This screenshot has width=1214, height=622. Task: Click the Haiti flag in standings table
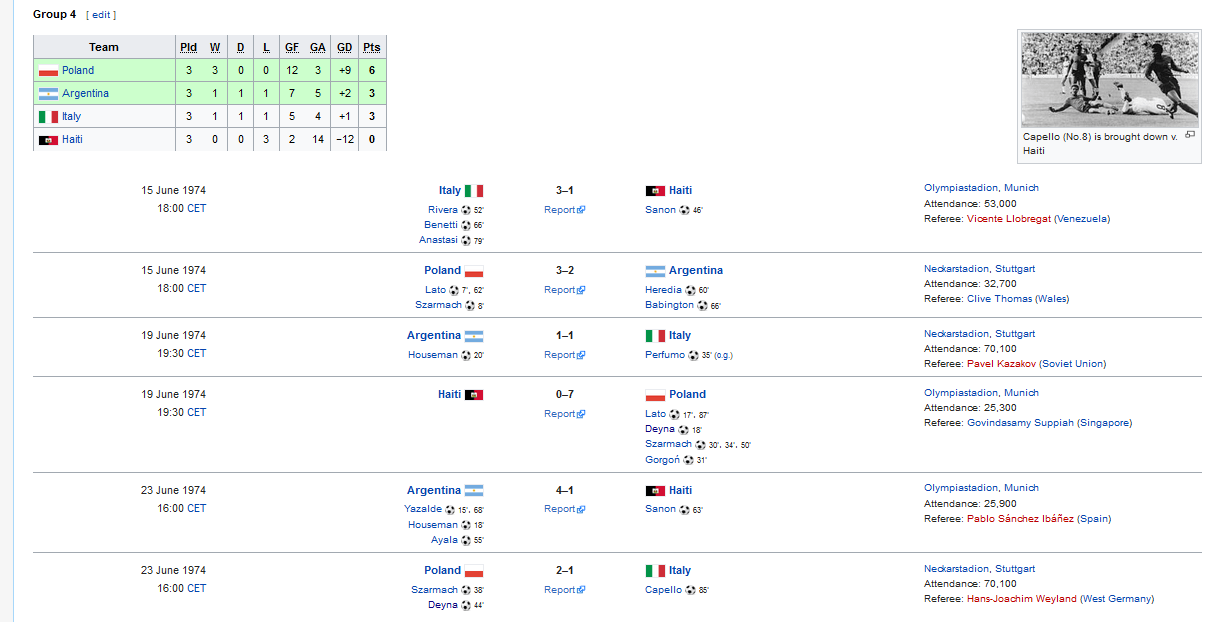coord(48,140)
